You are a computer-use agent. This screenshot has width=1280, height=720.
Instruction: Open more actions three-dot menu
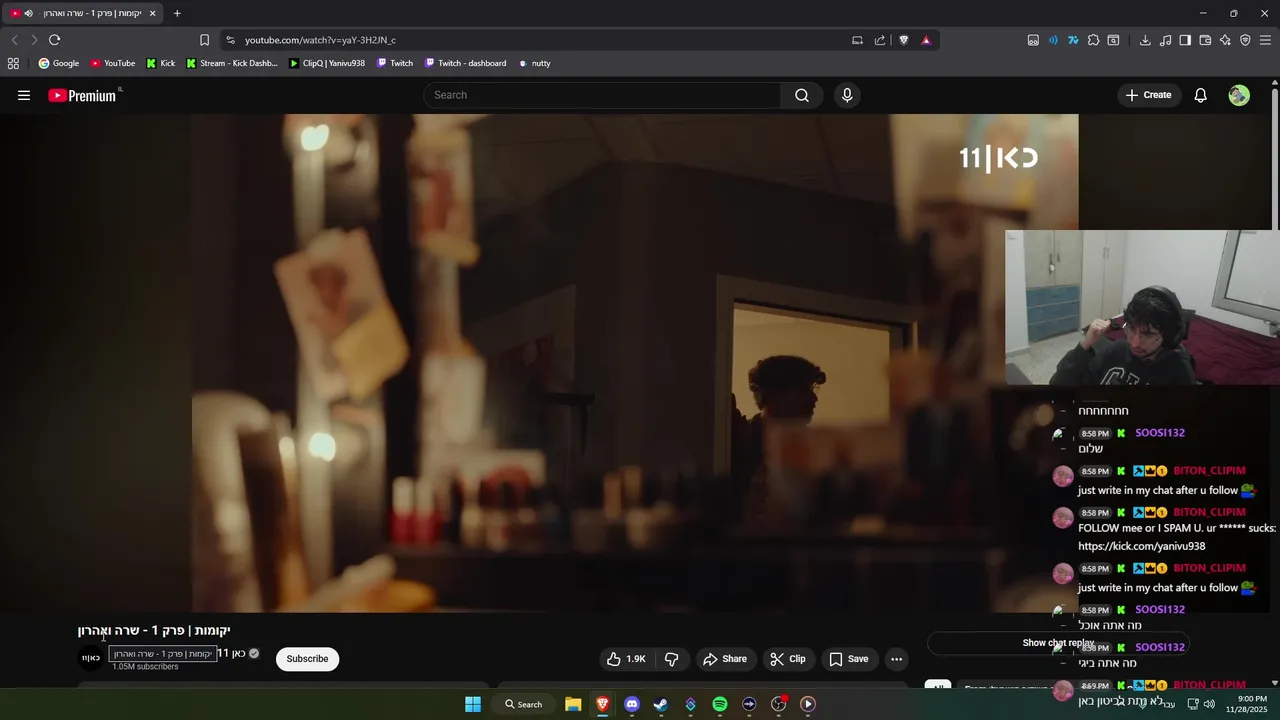click(896, 659)
